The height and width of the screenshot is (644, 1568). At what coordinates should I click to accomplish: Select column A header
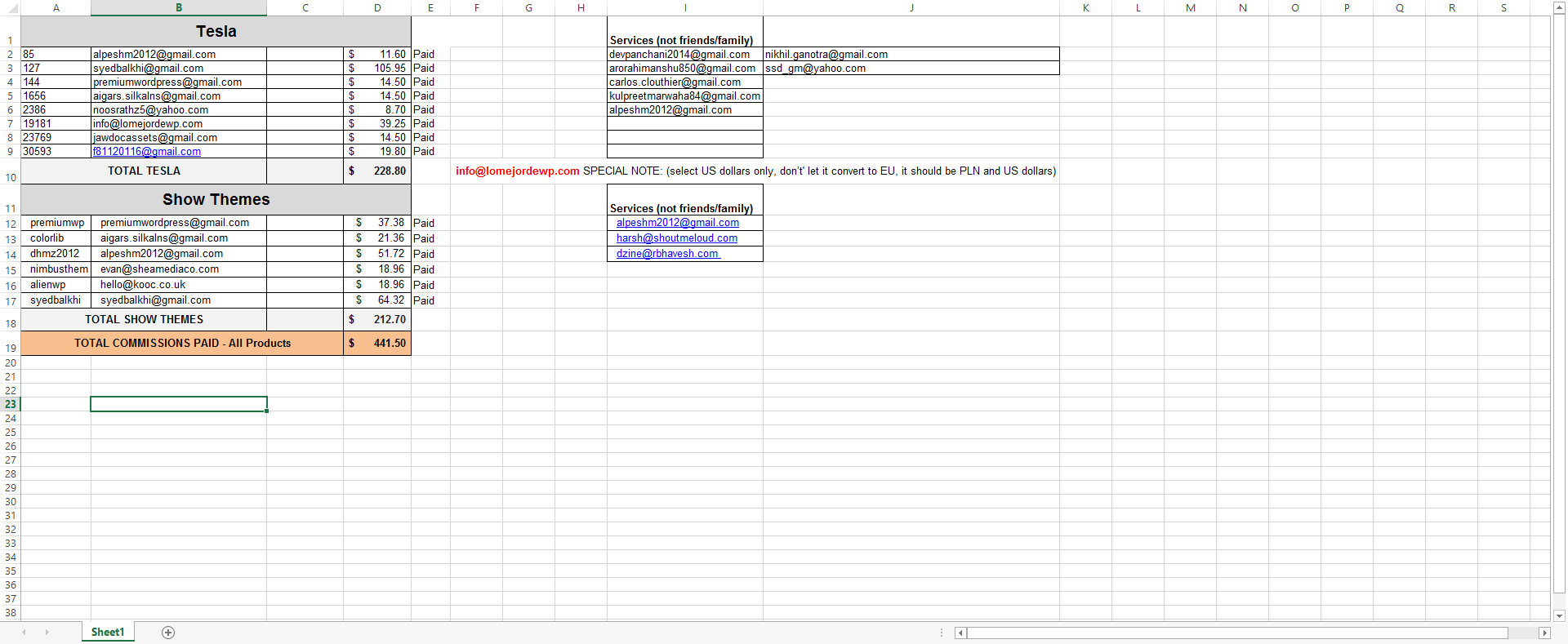point(56,7)
